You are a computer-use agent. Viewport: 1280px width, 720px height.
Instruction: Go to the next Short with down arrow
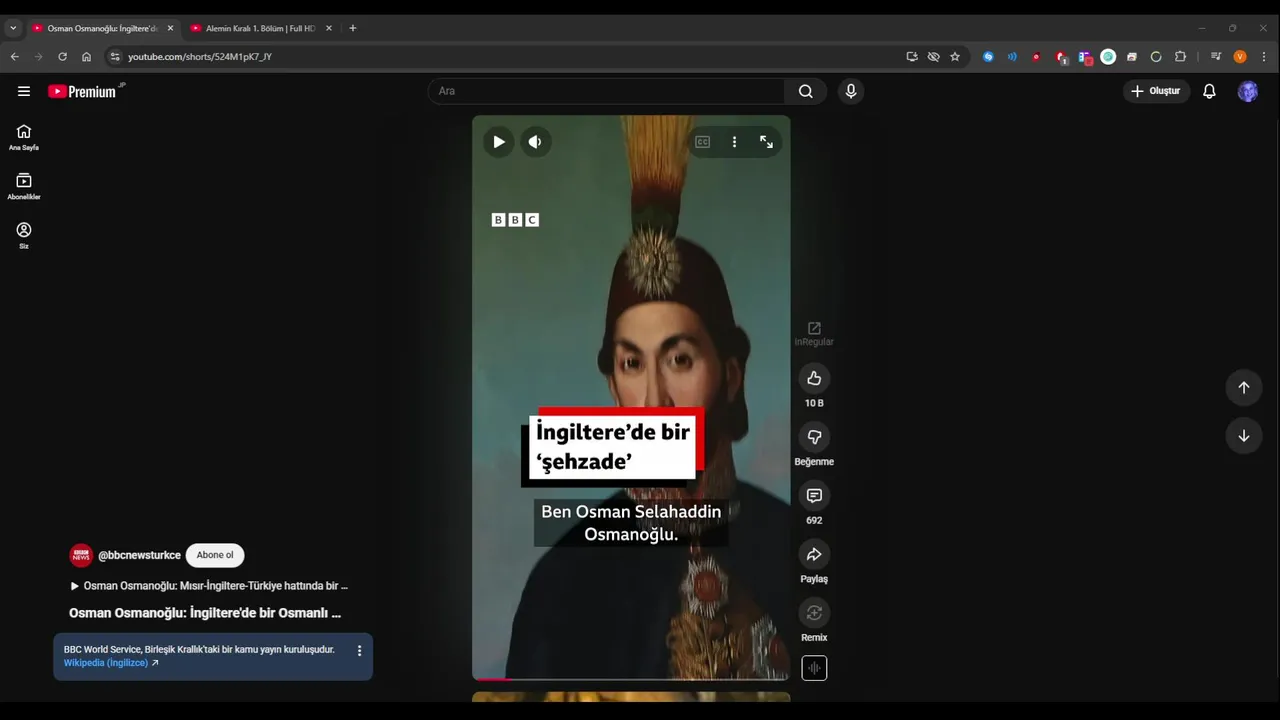(x=1244, y=436)
